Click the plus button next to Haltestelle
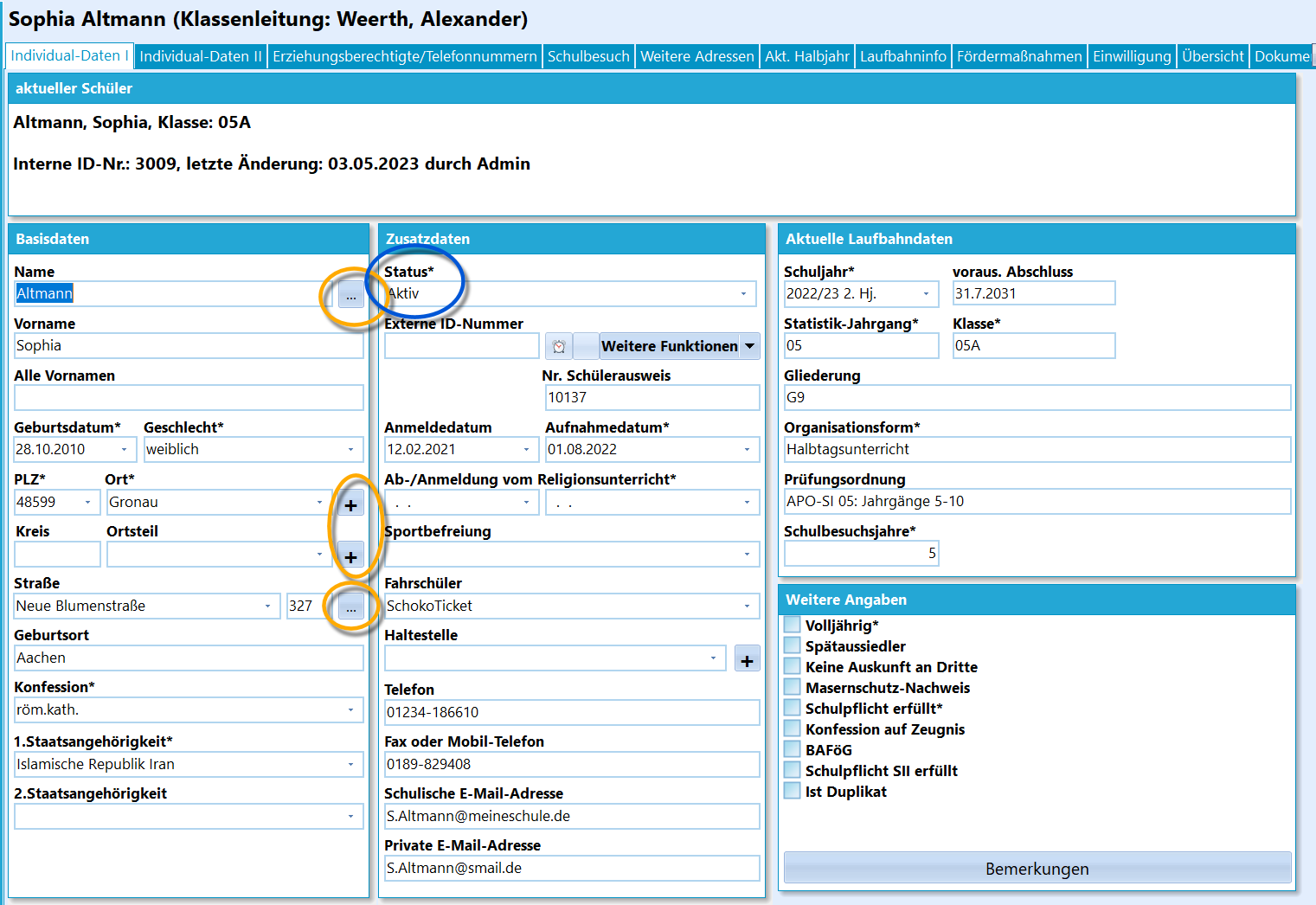This screenshot has width=1316, height=905. tap(747, 659)
